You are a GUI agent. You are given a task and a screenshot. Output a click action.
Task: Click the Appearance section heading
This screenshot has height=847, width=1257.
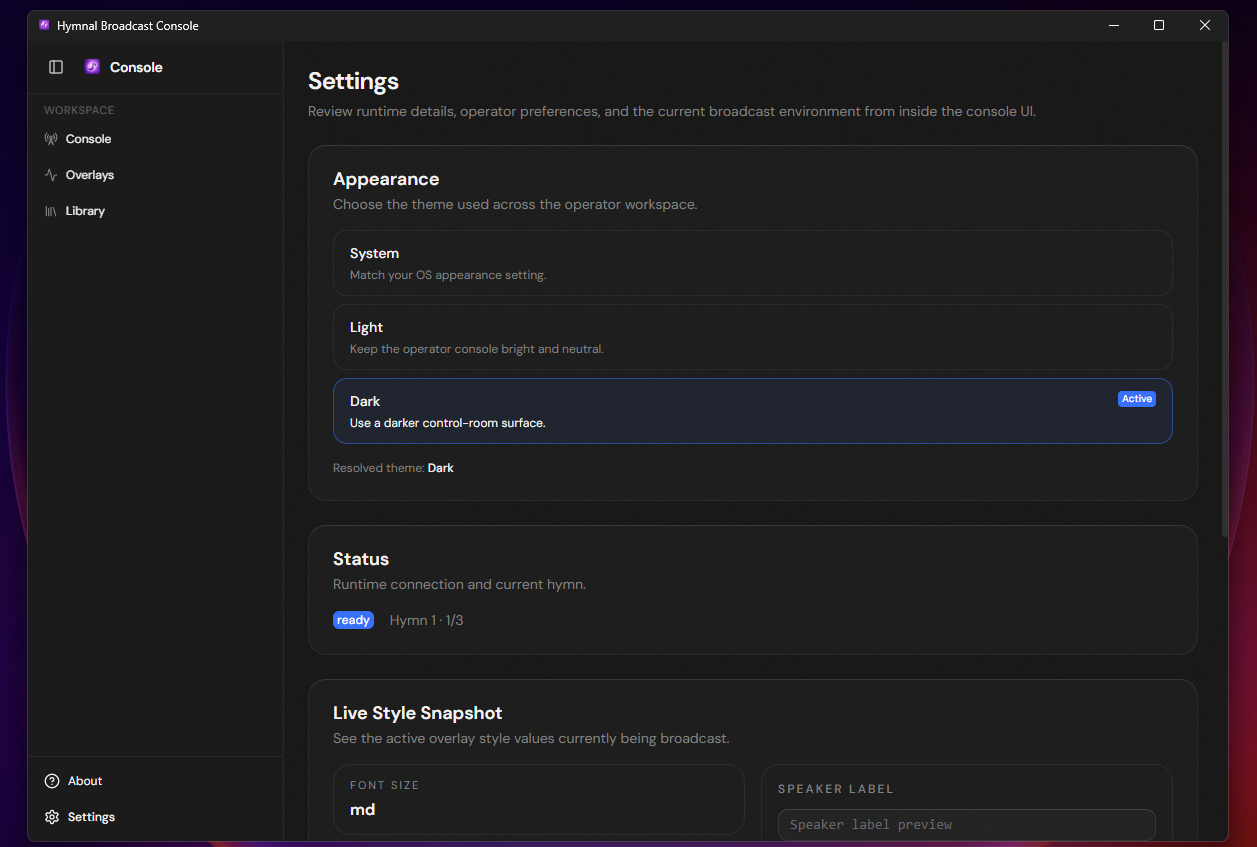pos(386,179)
